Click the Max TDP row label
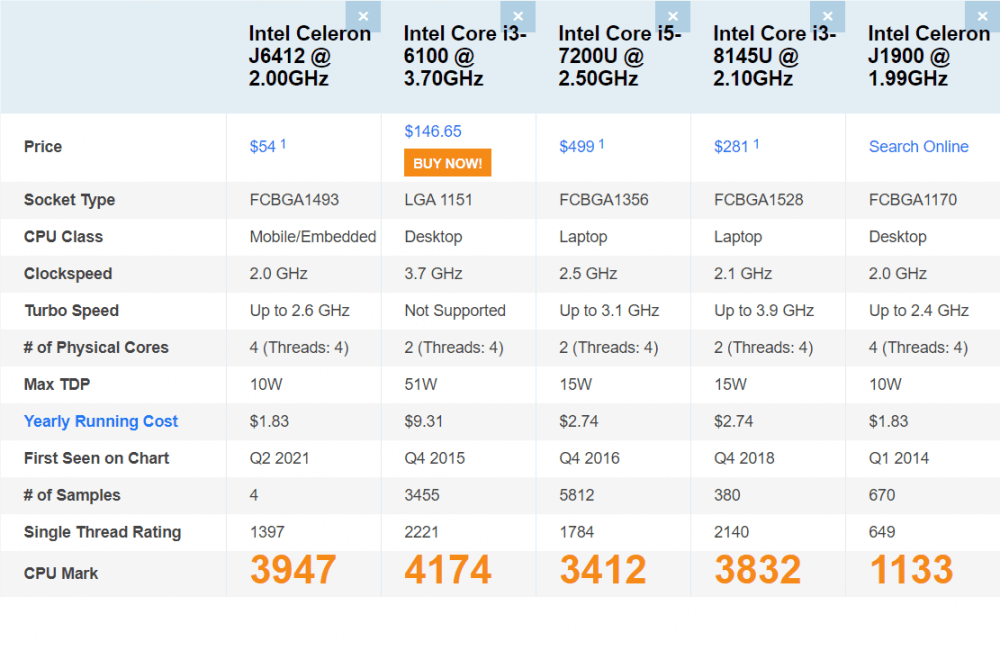The width and height of the screenshot is (1000, 651). [57, 384]
